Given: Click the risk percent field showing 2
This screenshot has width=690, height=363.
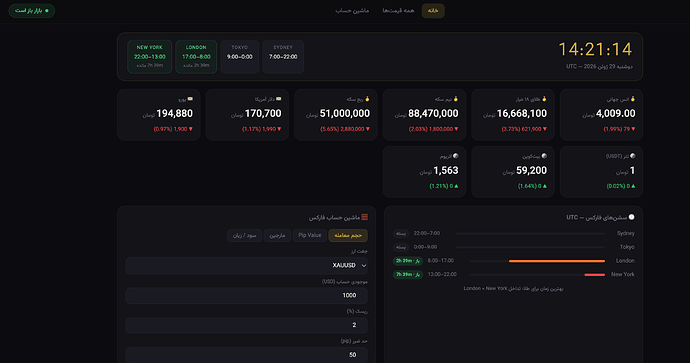Looking at the screenshot, I should tap(246, 325).
